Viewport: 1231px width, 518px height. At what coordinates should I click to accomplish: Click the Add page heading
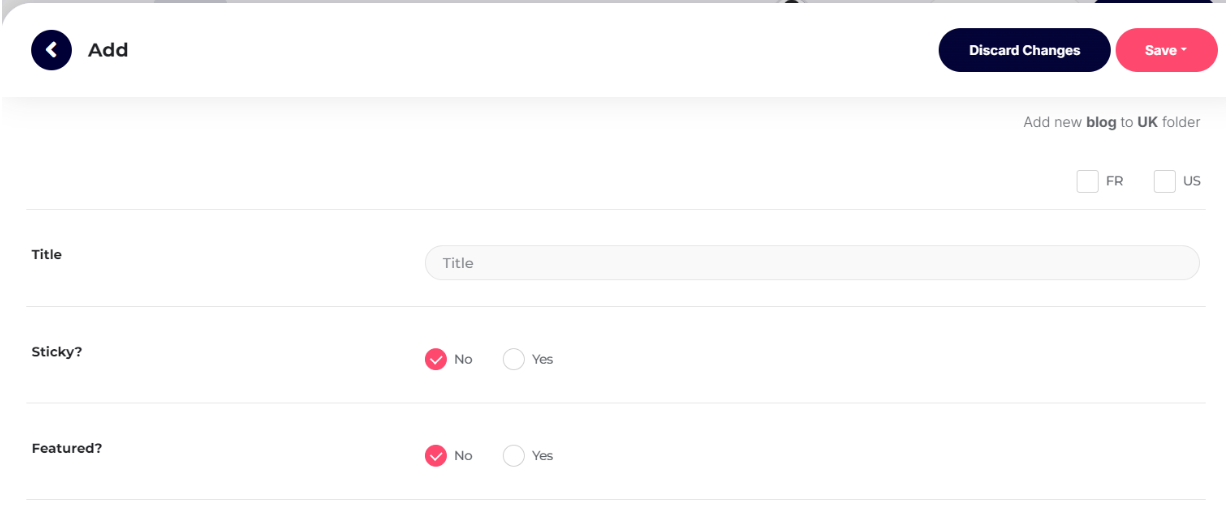point(108,50)
